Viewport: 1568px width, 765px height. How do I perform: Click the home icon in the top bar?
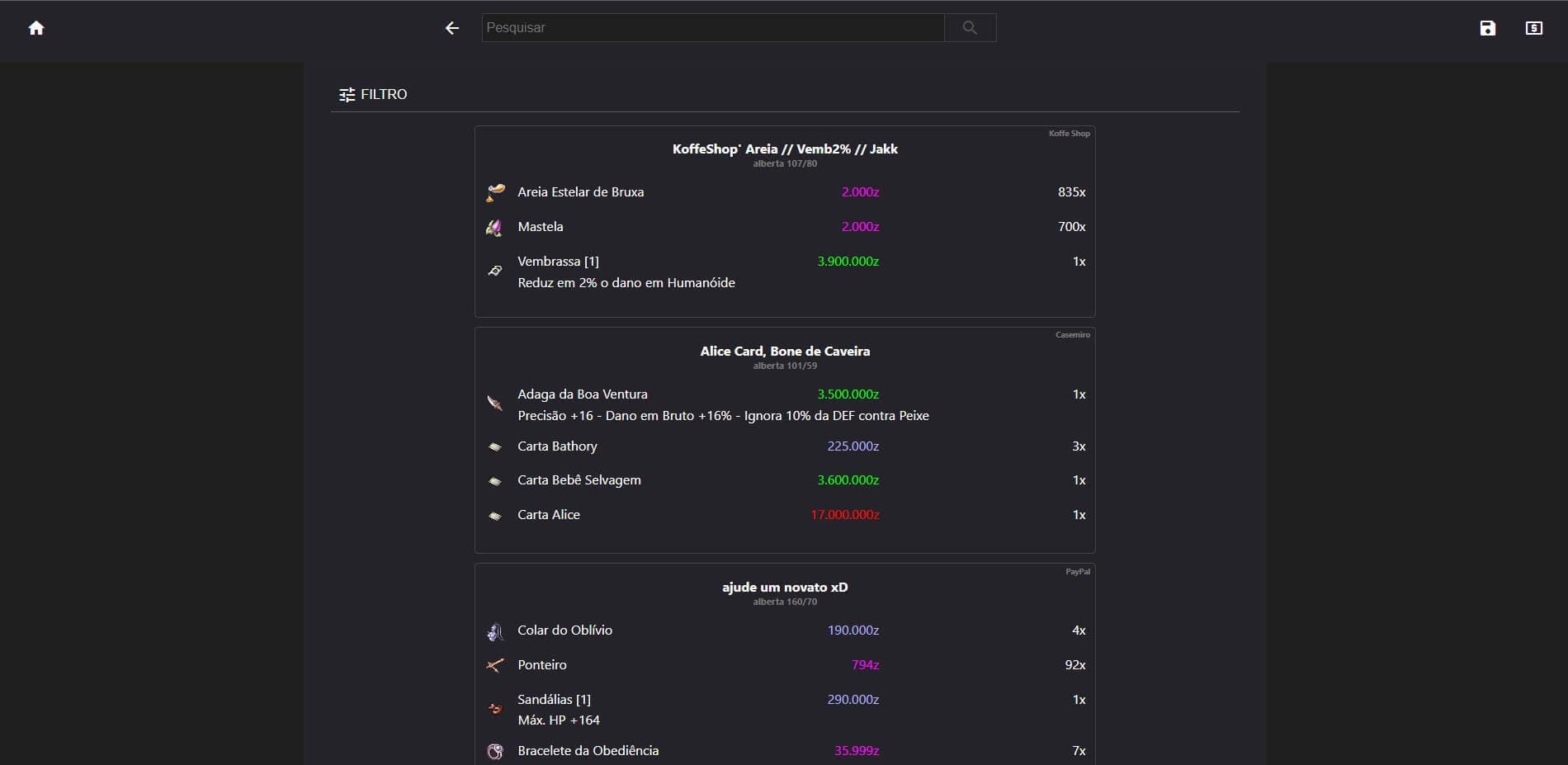36,28
